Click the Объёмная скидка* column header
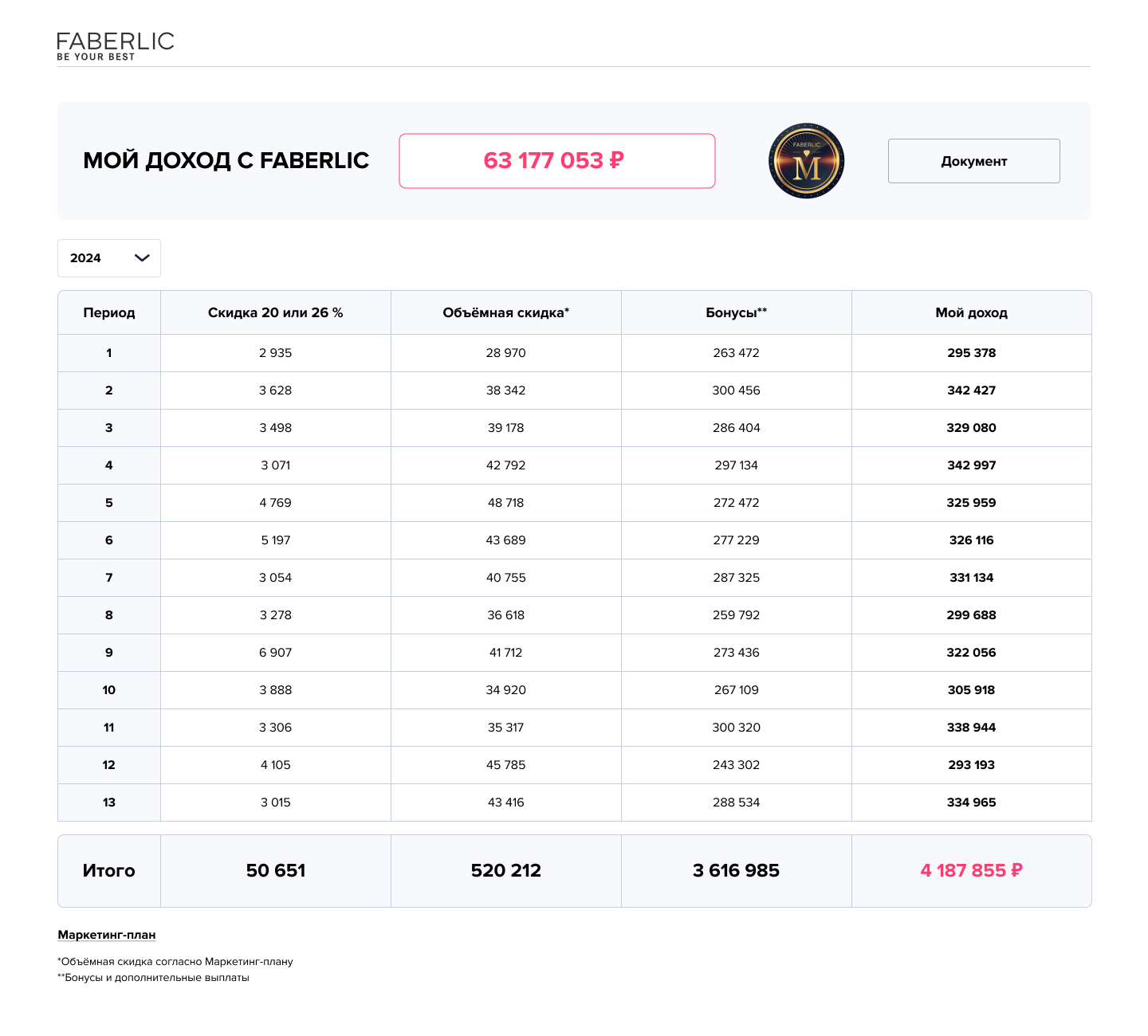 pos(506,312)
